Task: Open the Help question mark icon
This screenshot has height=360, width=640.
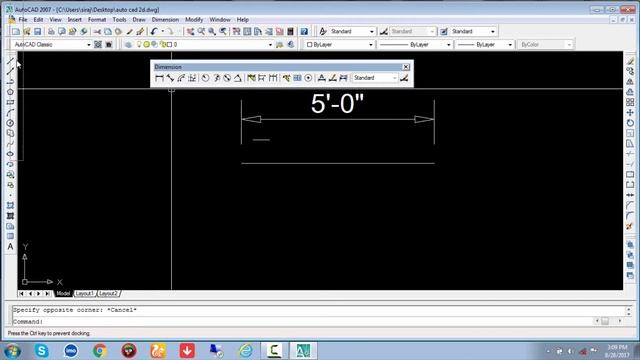Action: (x=304, y=31)
